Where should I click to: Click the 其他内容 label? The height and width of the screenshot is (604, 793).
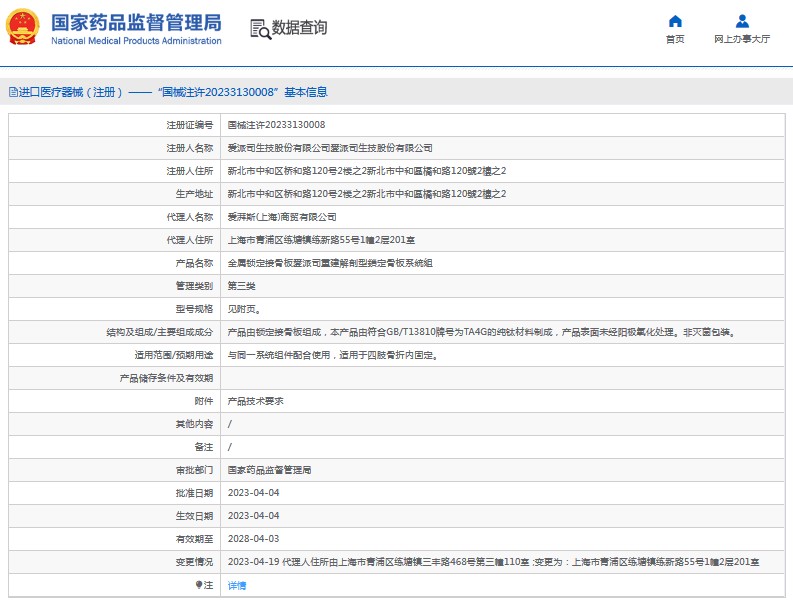click(194, 424)
